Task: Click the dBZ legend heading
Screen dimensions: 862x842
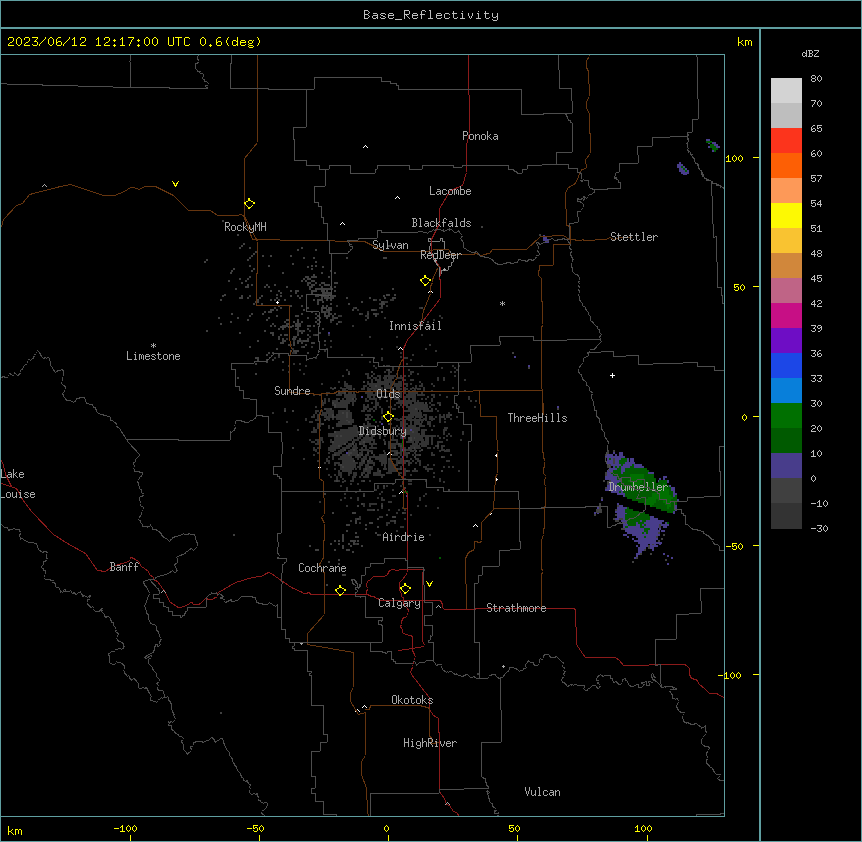Action: (810, 53)
